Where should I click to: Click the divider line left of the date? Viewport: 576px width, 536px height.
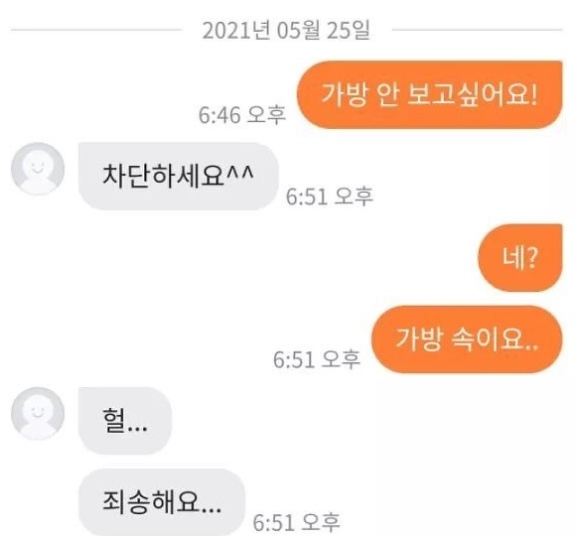point(96,30)
